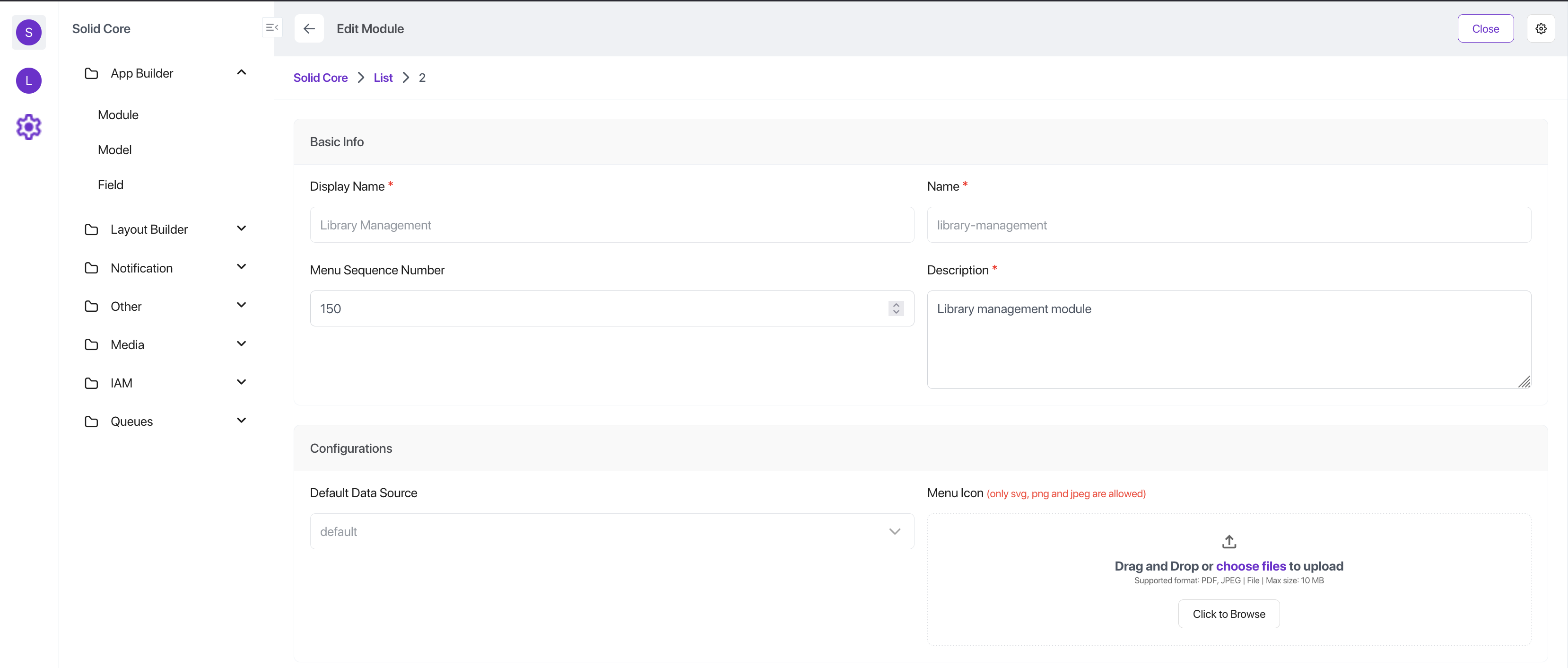Viewport: 1568px width, 668px height.
Task: Open the S profile avatar
Action: coord(28,32)
